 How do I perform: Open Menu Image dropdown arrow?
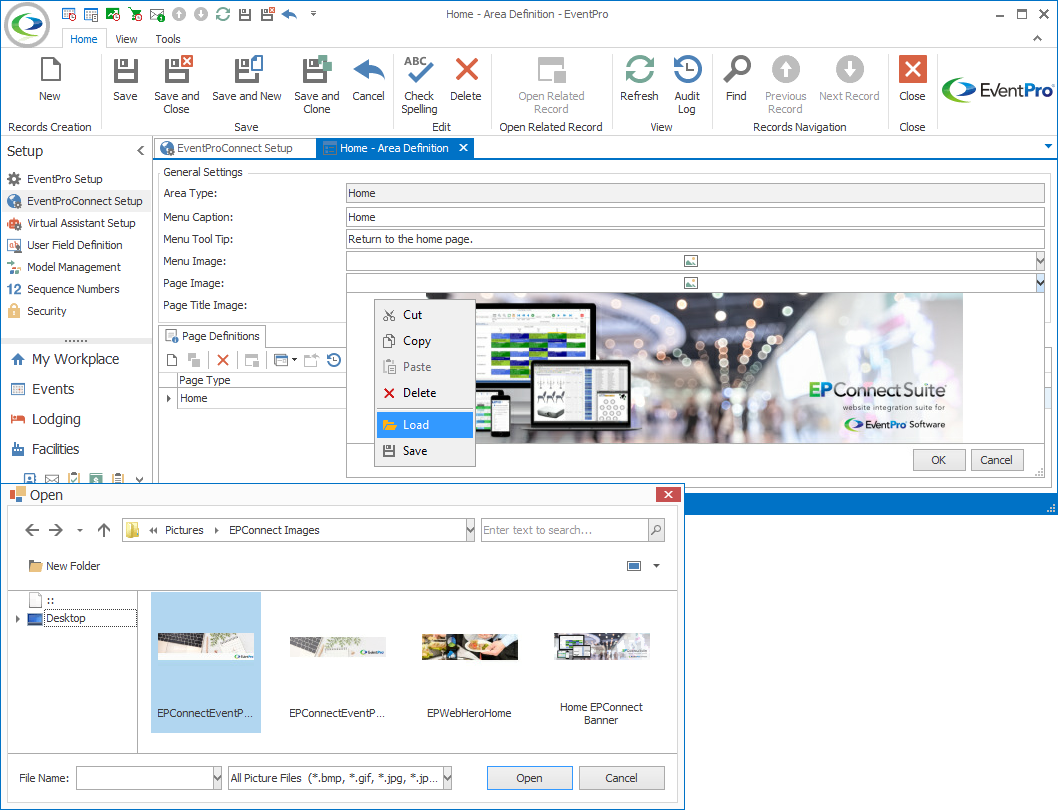click(x=1040, y=261)
